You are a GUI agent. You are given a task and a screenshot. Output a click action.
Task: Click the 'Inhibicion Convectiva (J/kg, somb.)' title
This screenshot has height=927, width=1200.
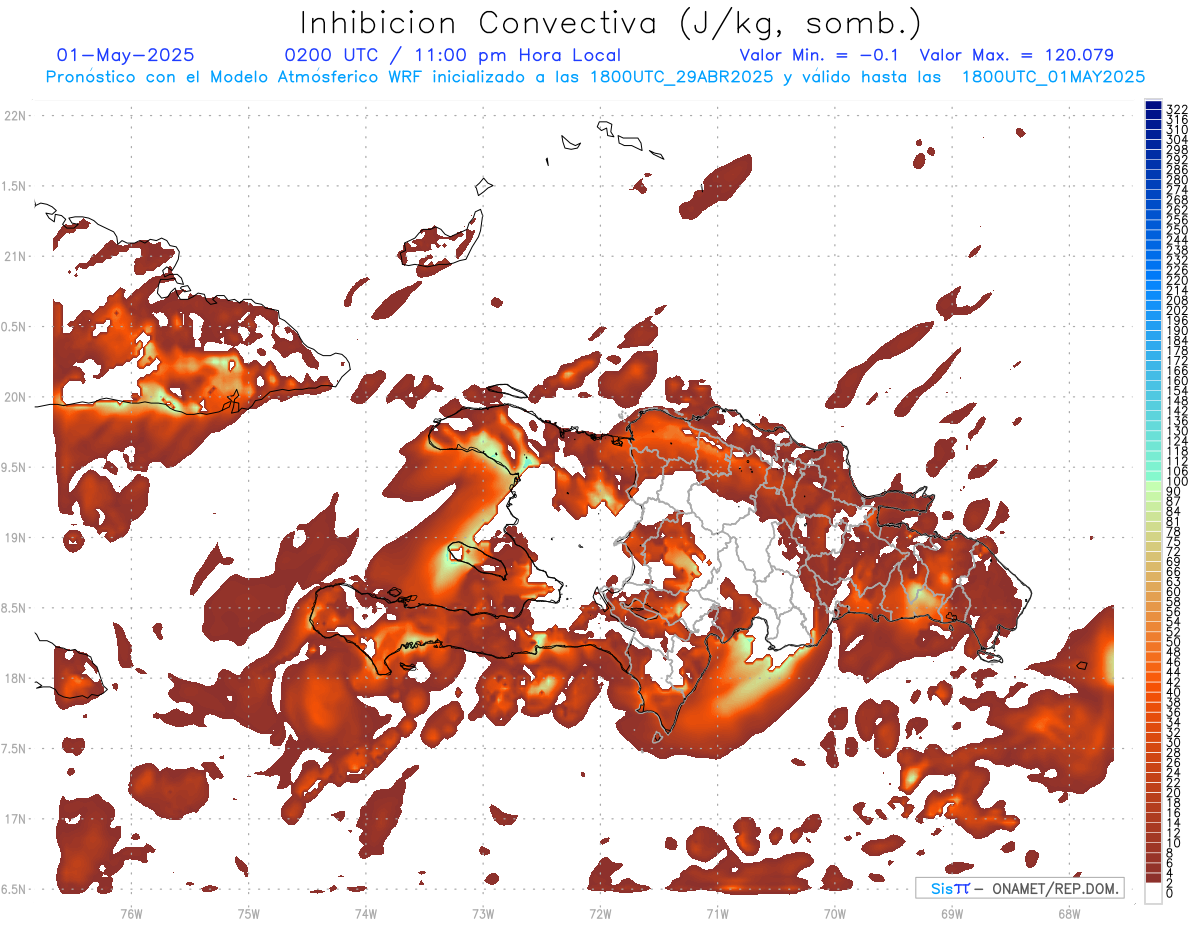611,23
